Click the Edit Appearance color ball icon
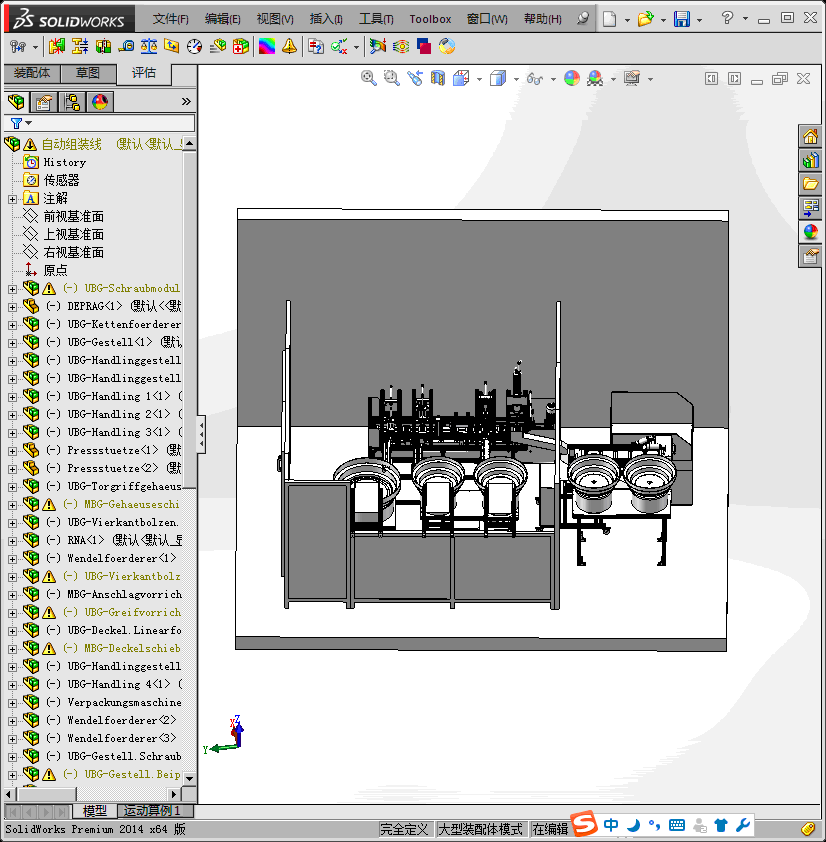This screenshot has height=842, width=826. (x=572, y=78)
